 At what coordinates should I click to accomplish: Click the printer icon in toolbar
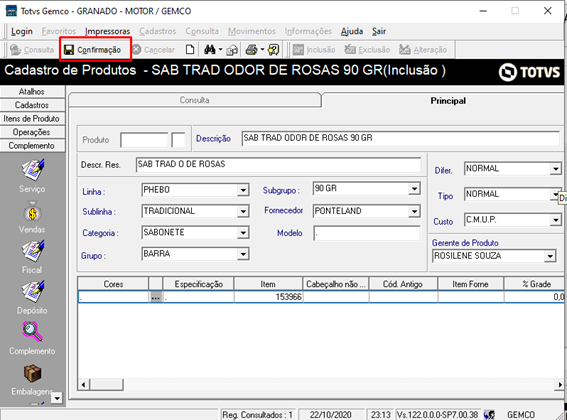coord(252,50)
